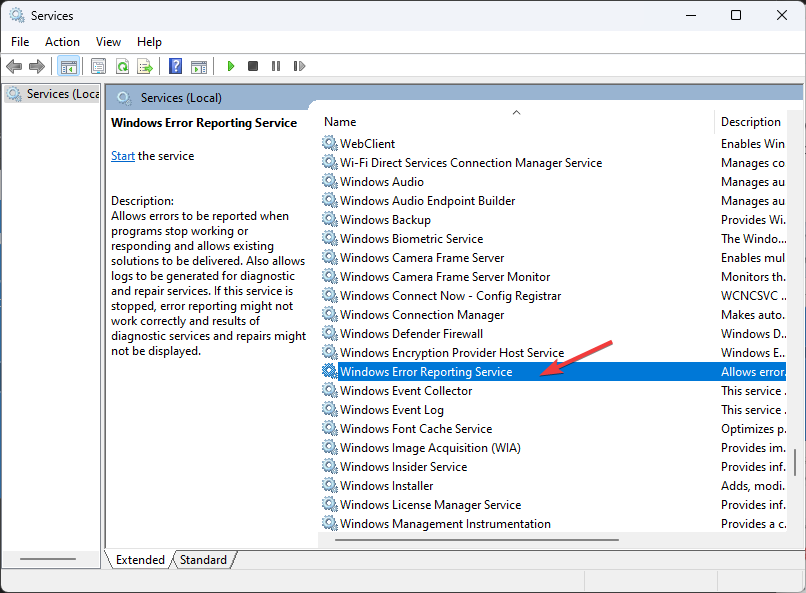Click the gear icon beside Windows Font Cache Service
Image resolution: width=806 pixels, height=593 pixels.
click(x=329, y=429)
